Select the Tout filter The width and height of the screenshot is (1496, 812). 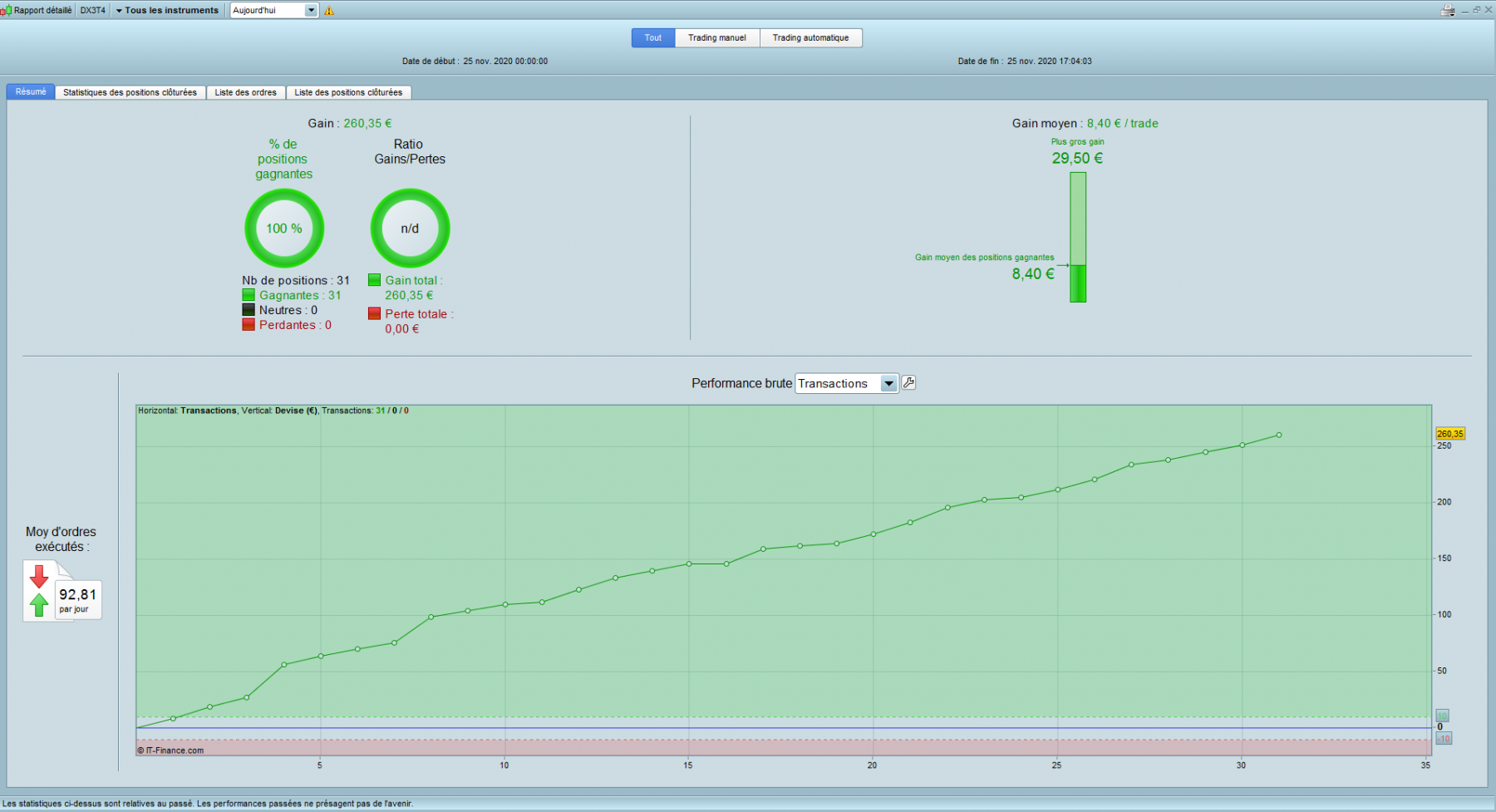pyautogui.click(x=653, y=37)
